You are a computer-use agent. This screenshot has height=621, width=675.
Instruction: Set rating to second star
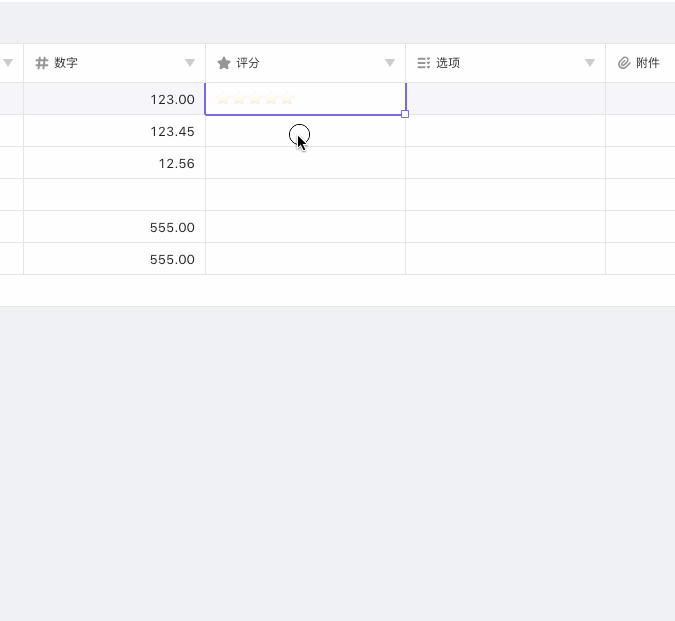239,99
